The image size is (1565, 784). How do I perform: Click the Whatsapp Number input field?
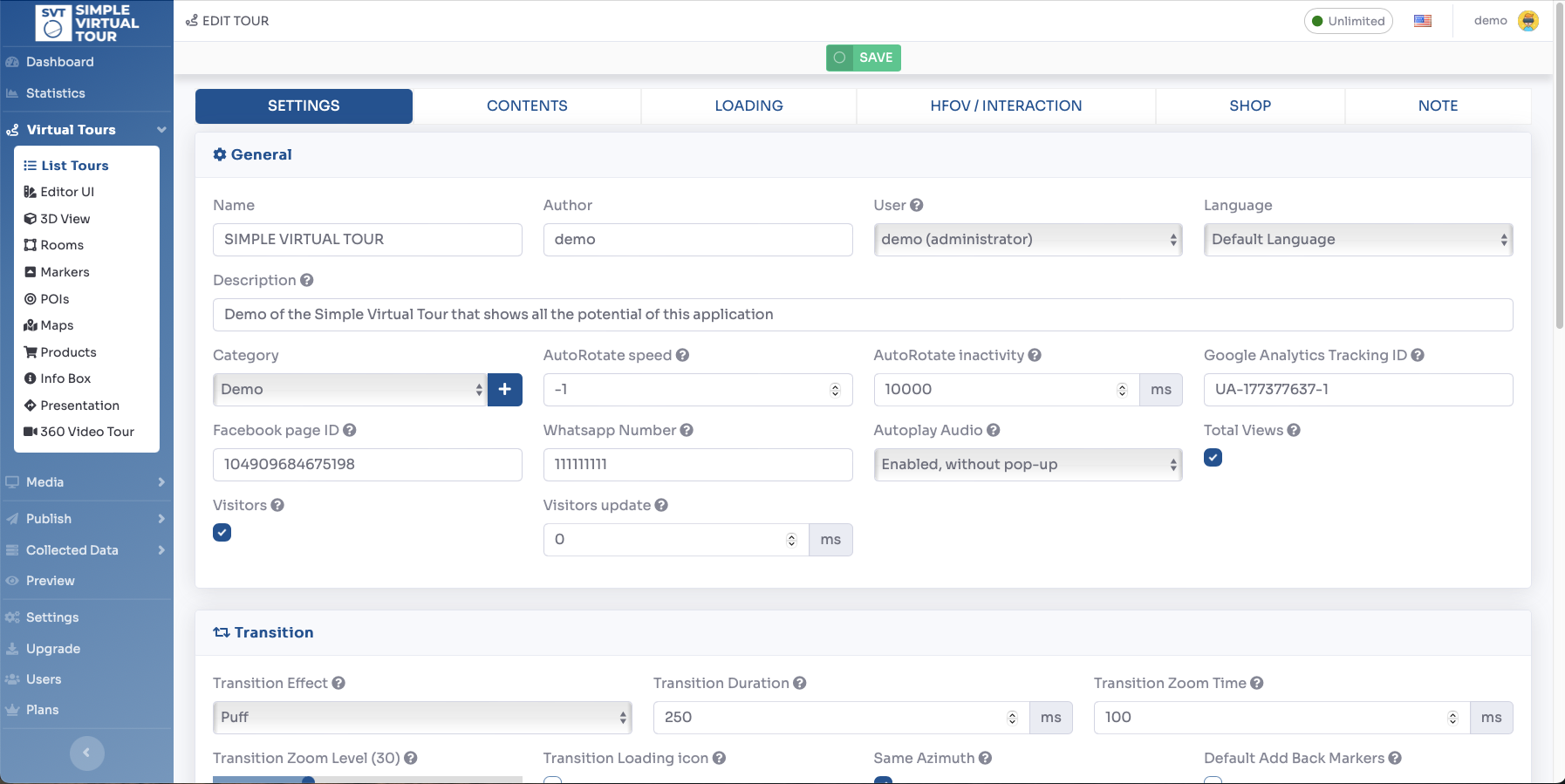coord(697,465)
